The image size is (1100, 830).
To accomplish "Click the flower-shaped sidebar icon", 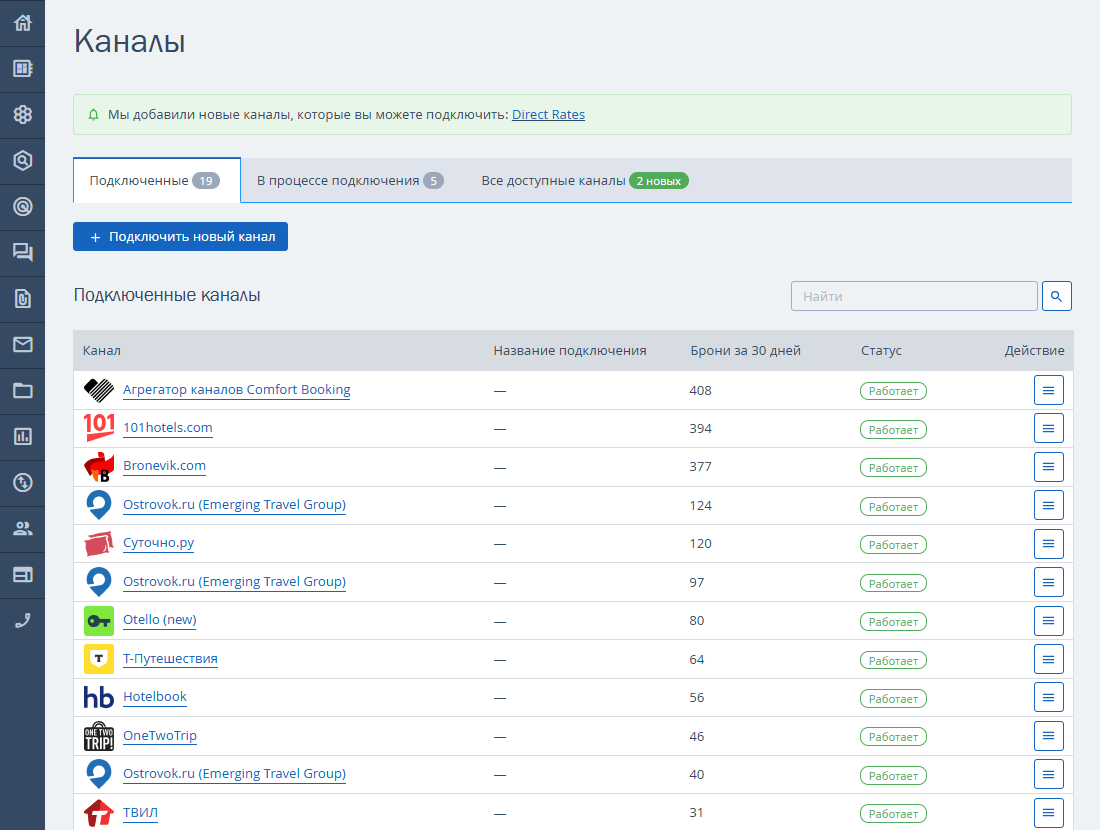I will [x=22, y=114].
